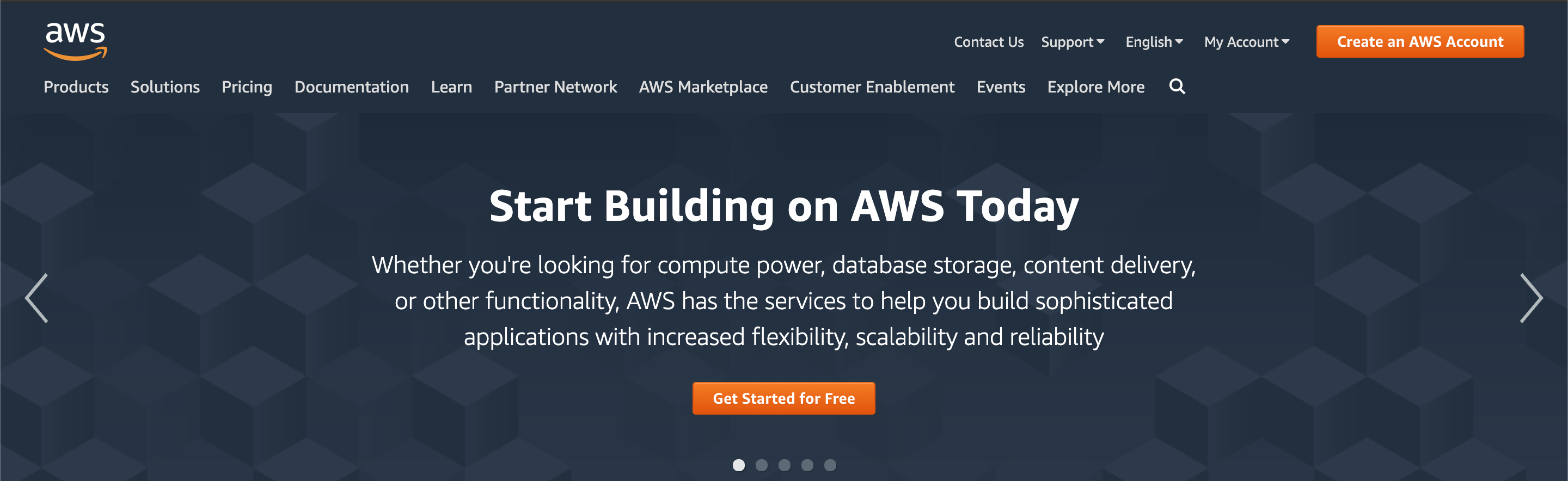Select the second carousel dot
Screen dimensions: 1568x481
click(x=762, y=465)
